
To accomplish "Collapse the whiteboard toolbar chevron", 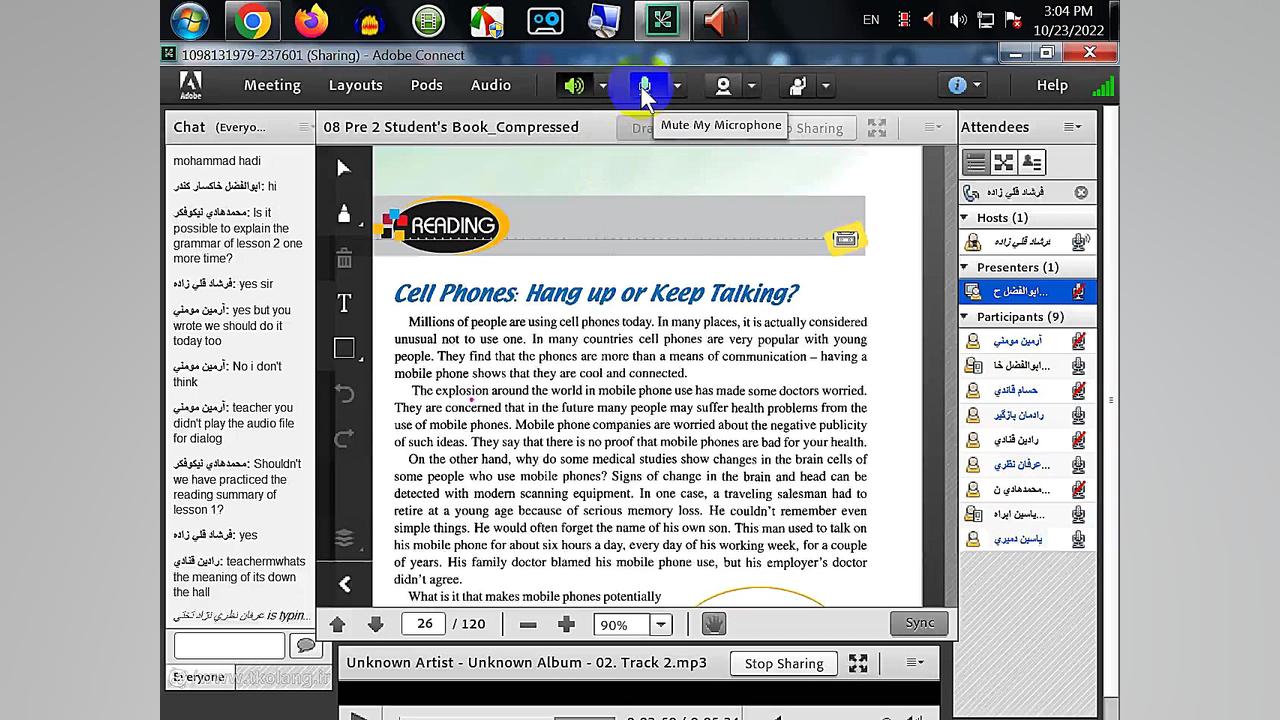I will point(344,584).
